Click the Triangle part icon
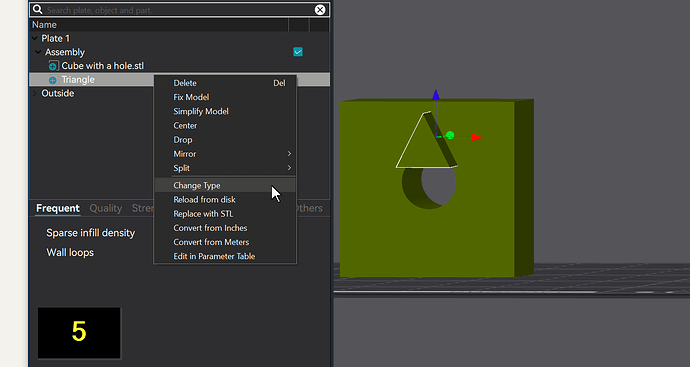 click(x=53, y=80)
